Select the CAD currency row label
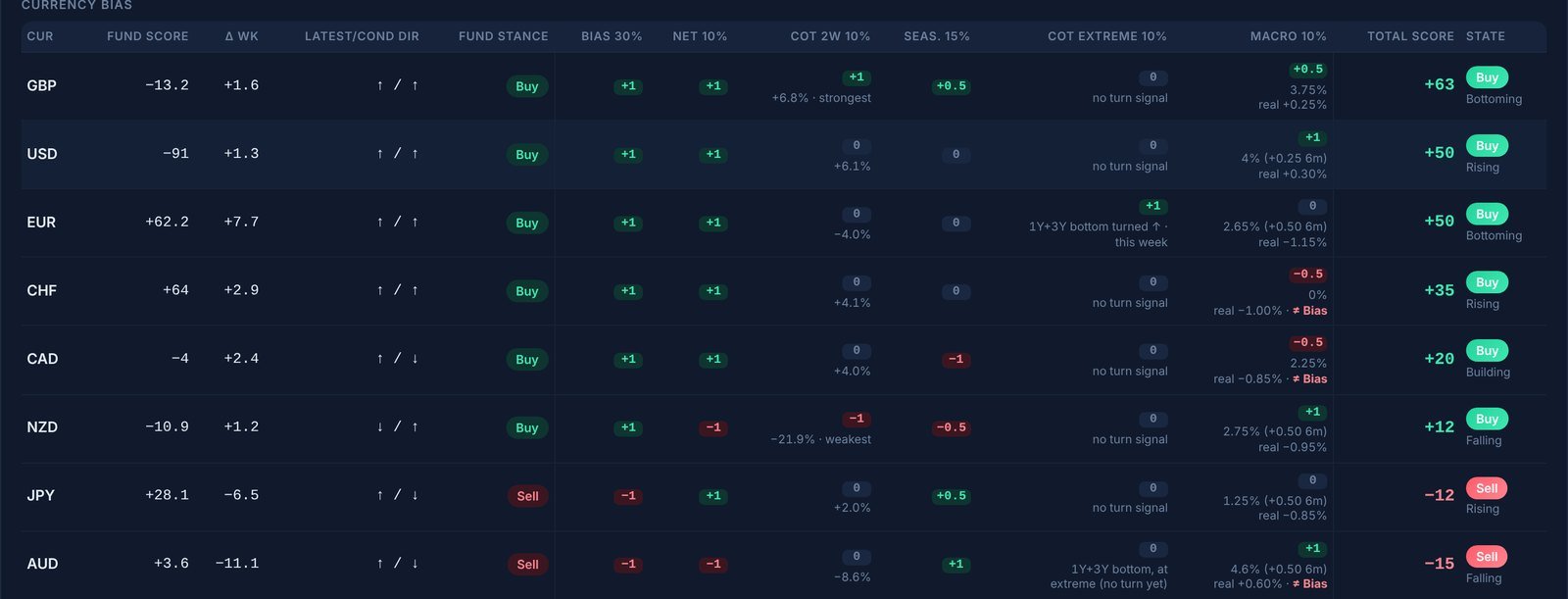 click(x=42, y=359)
